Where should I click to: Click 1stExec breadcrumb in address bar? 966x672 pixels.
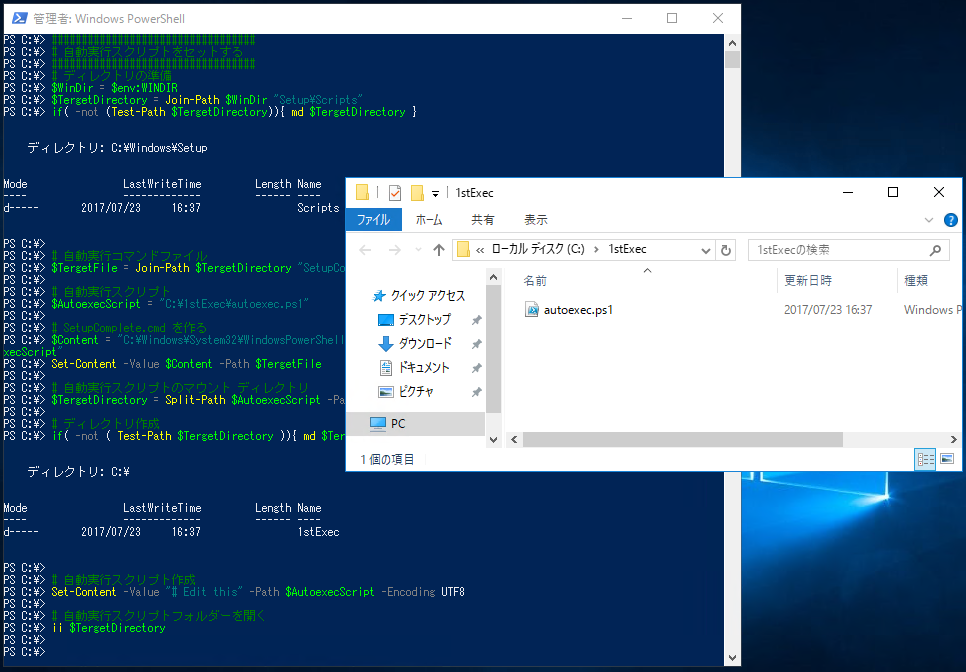click(x=627, y=249)
